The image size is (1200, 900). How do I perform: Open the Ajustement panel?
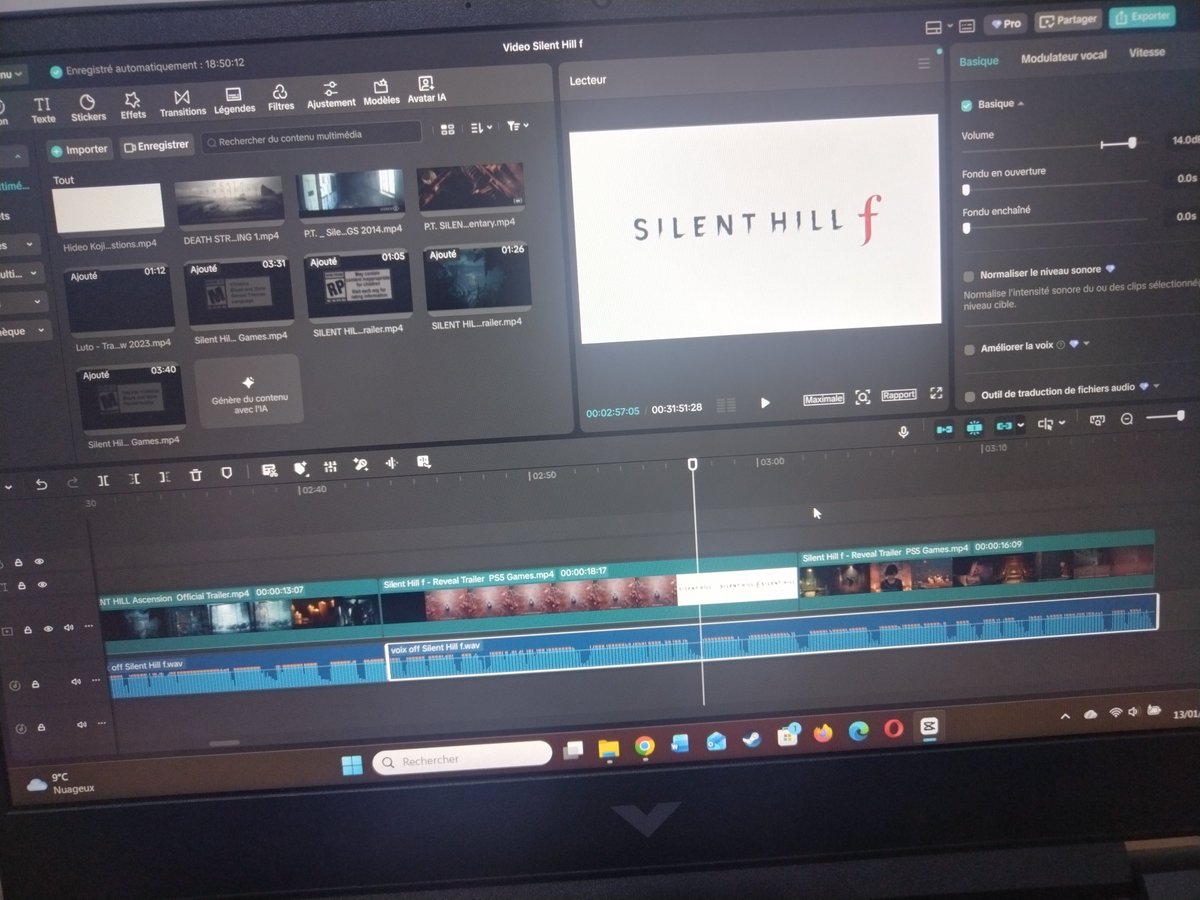pos(331,95)
